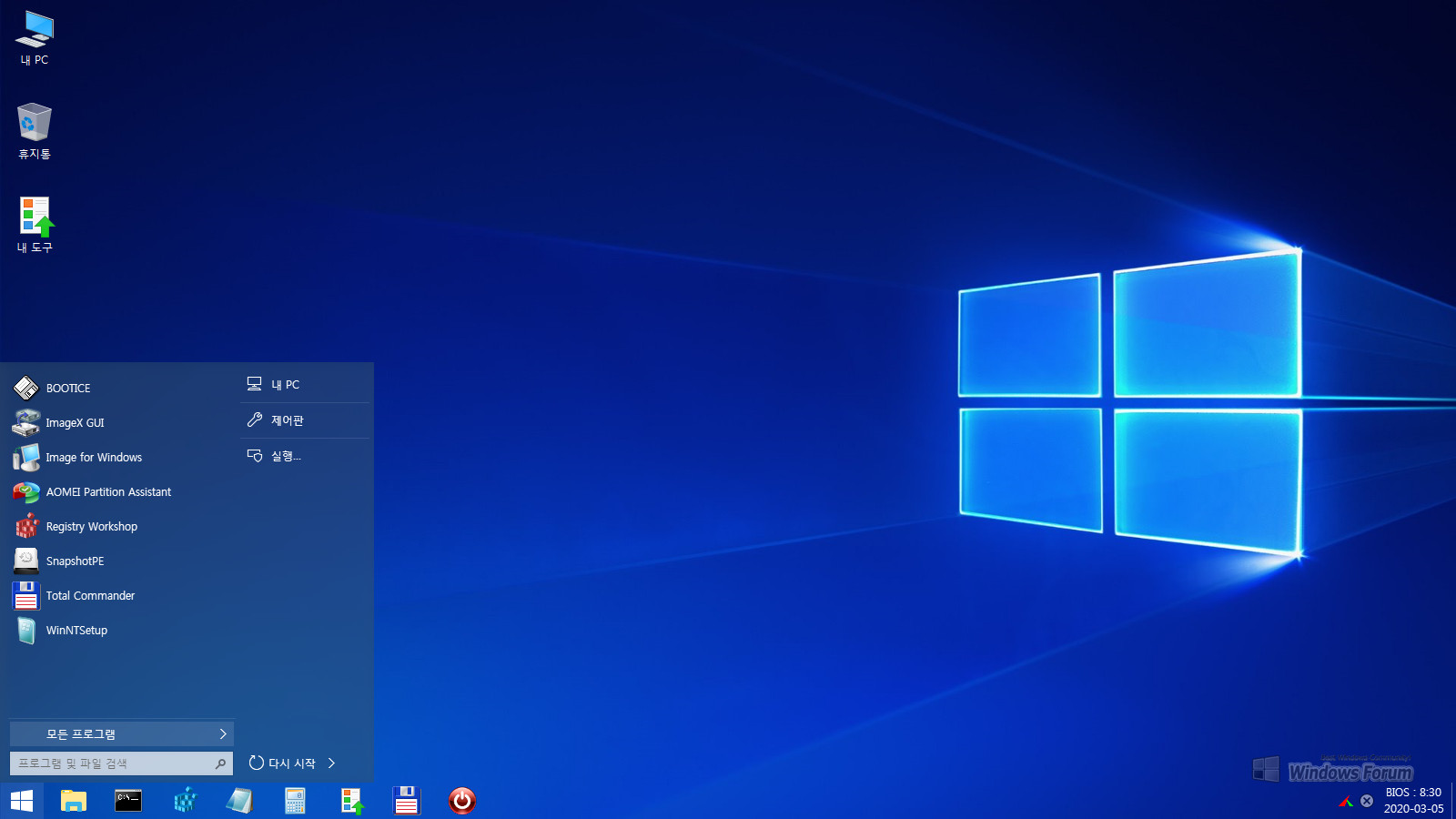
Task: Select 내 PC in start menu right pane
Action: (305, 385)
